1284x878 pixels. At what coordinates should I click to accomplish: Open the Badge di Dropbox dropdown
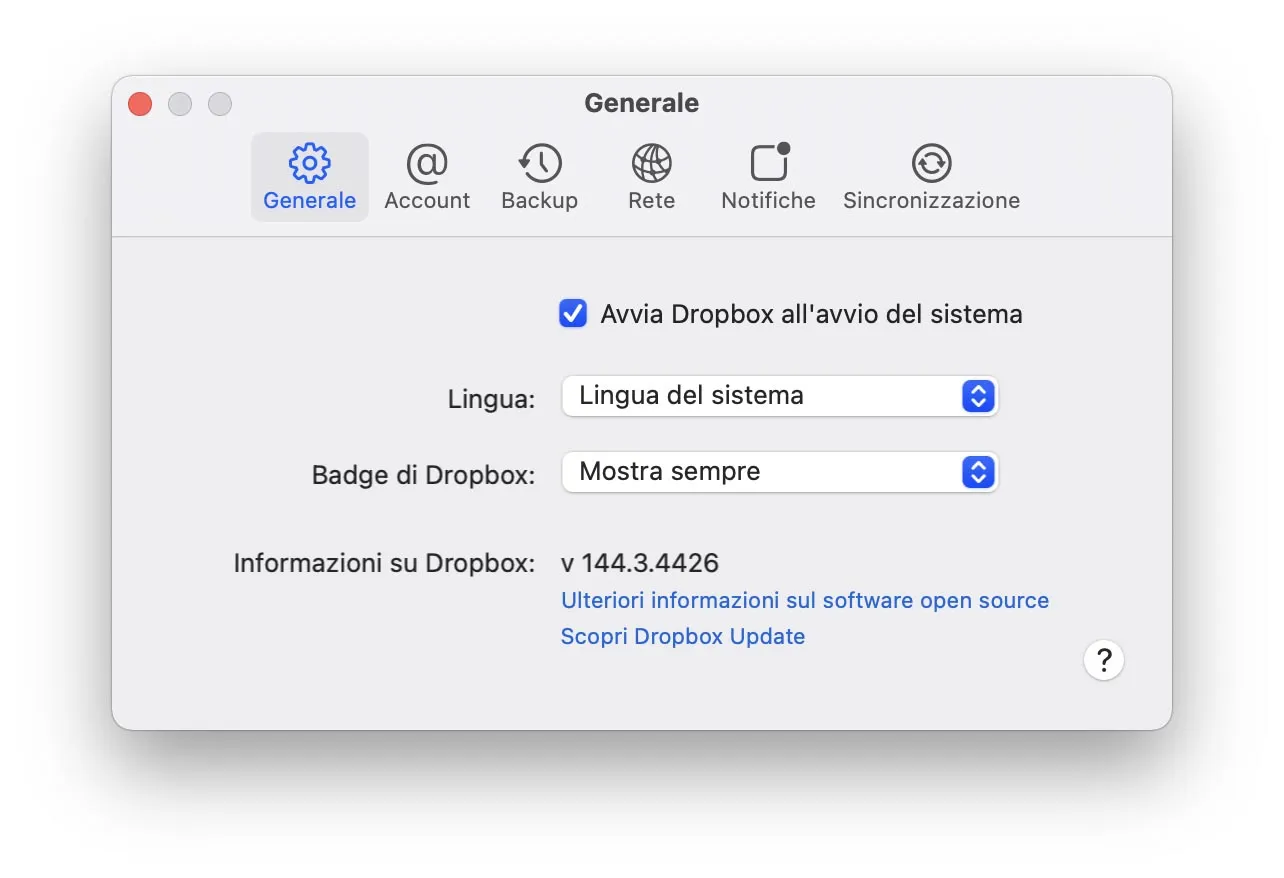click(x=780, y=472)
